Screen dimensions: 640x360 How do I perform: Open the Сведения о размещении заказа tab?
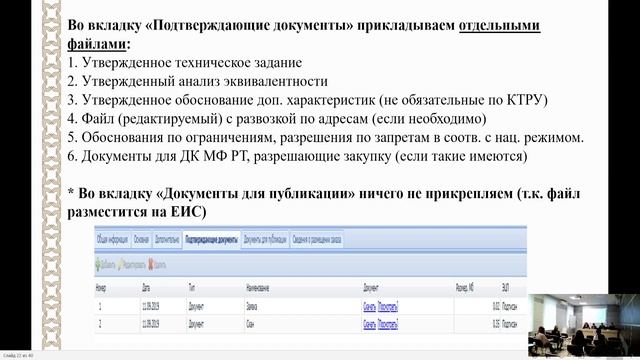(x=317, y=240)
